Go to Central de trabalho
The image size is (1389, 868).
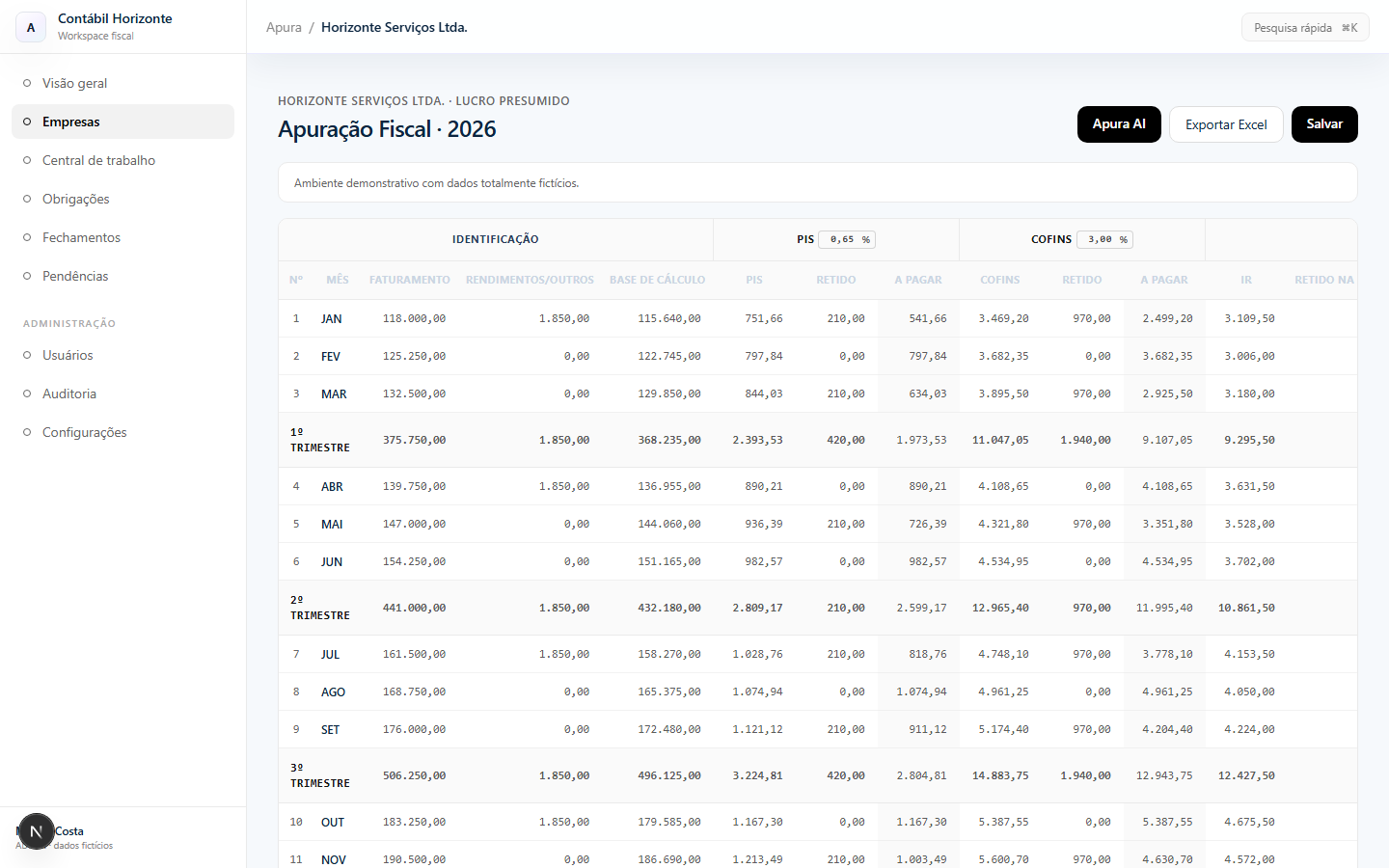pos(123,160)
